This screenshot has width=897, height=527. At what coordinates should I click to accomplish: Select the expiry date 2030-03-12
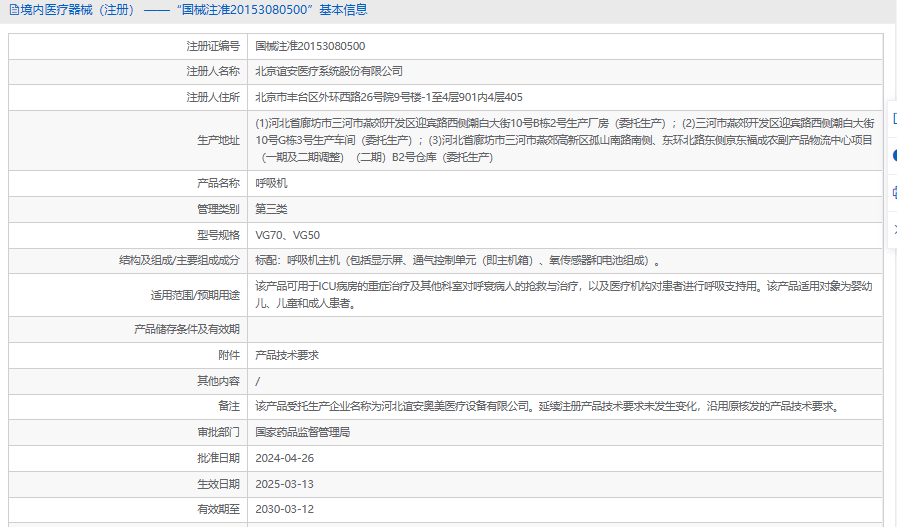pyautogui.click(x=284, y=509)
